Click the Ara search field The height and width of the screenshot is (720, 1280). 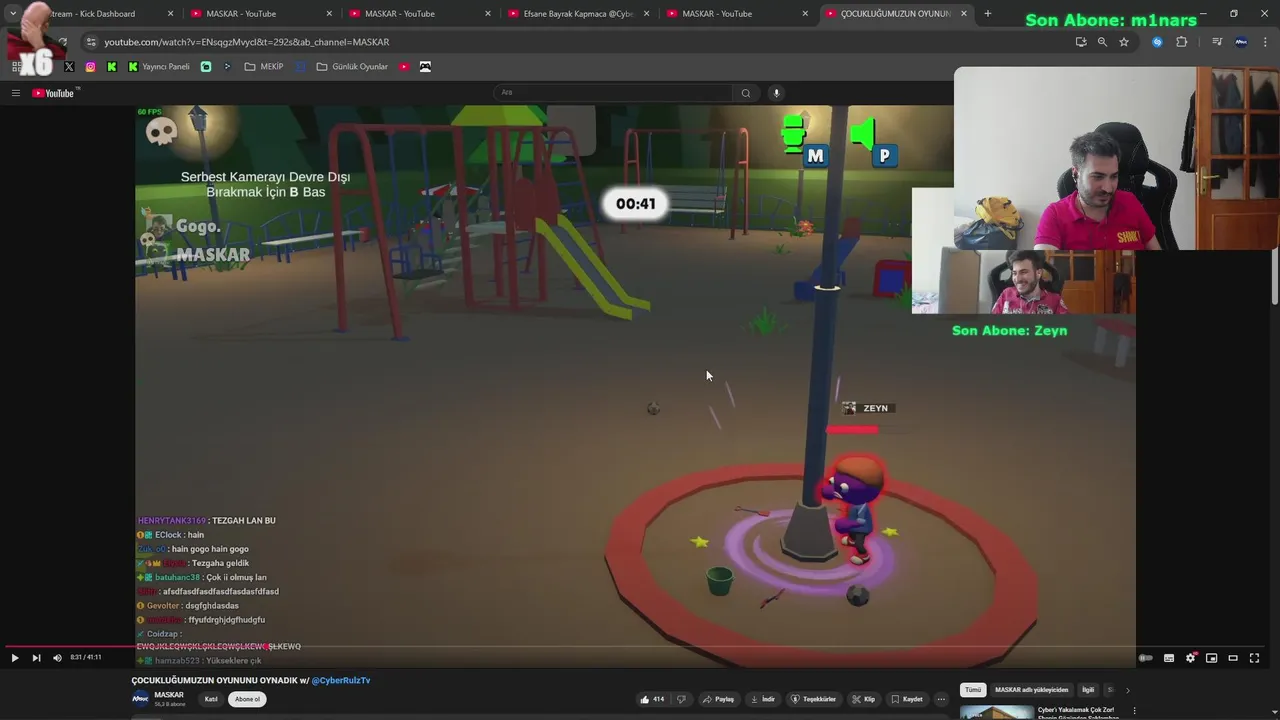pyautogui.click(x=614, y=93)
